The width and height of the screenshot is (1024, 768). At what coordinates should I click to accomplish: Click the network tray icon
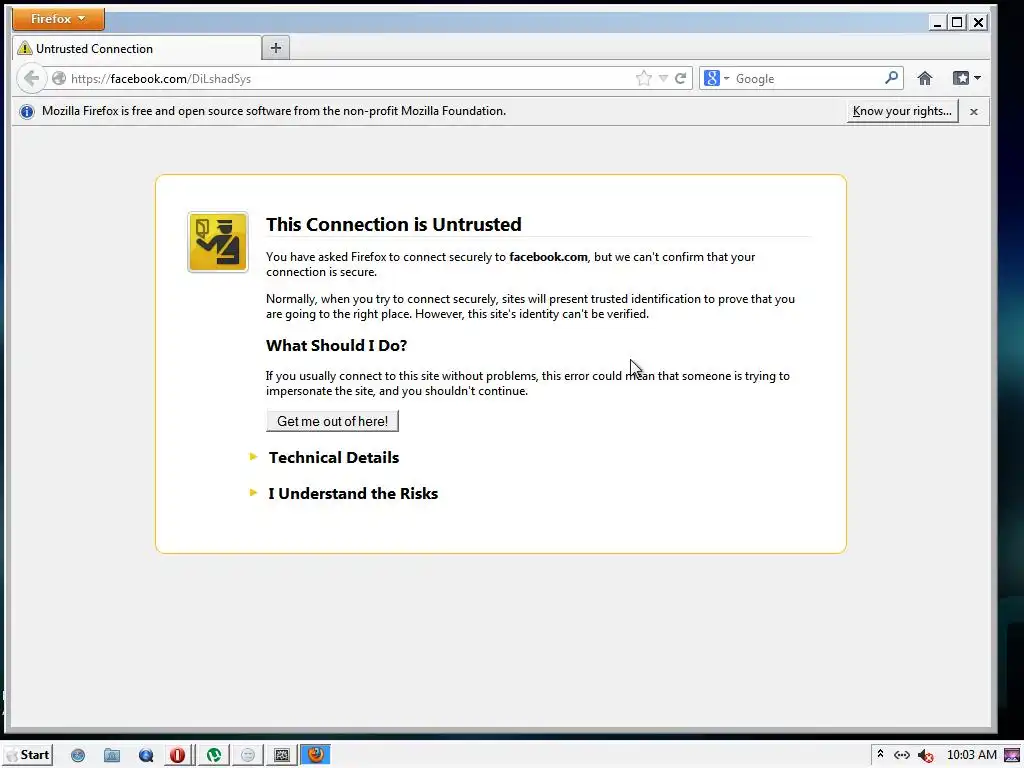(902, 755)
